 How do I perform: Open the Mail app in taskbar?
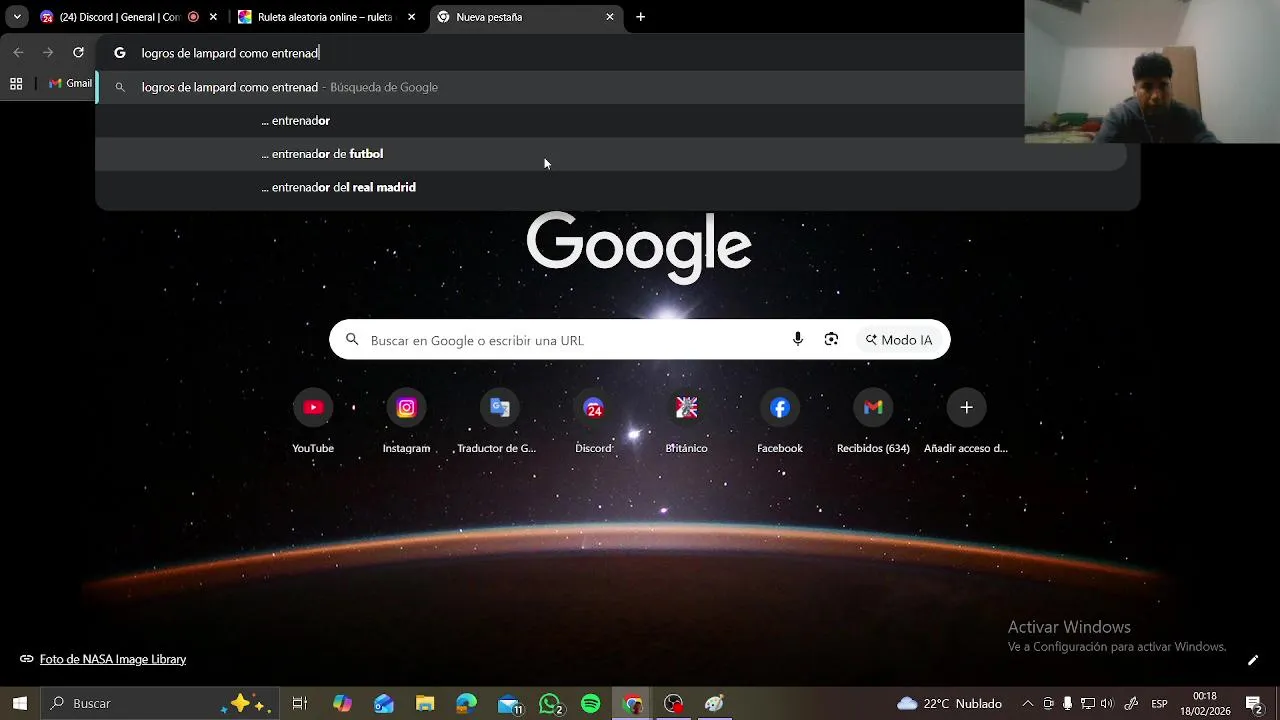(509, 704)
